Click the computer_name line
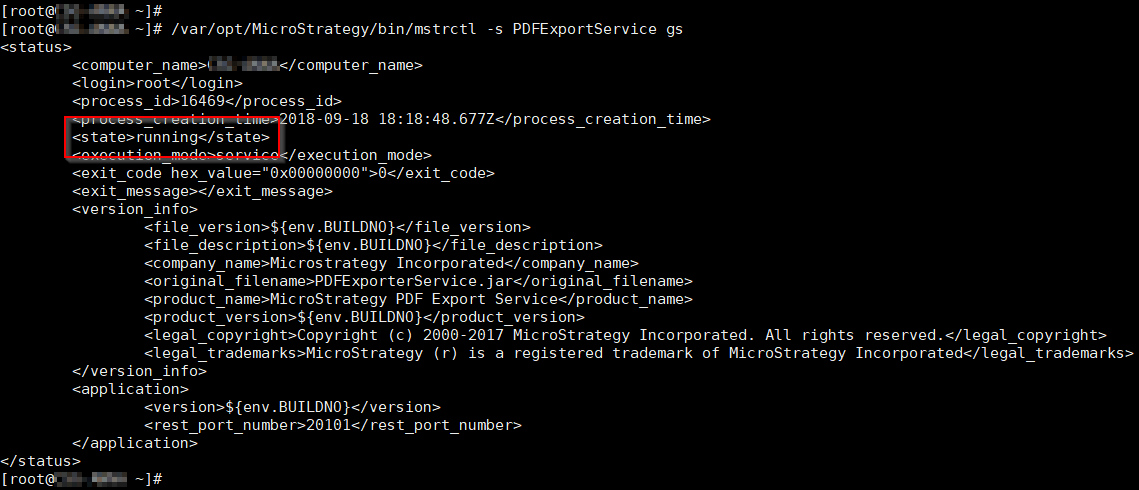The image size is (1139, 490). (247, 65)
